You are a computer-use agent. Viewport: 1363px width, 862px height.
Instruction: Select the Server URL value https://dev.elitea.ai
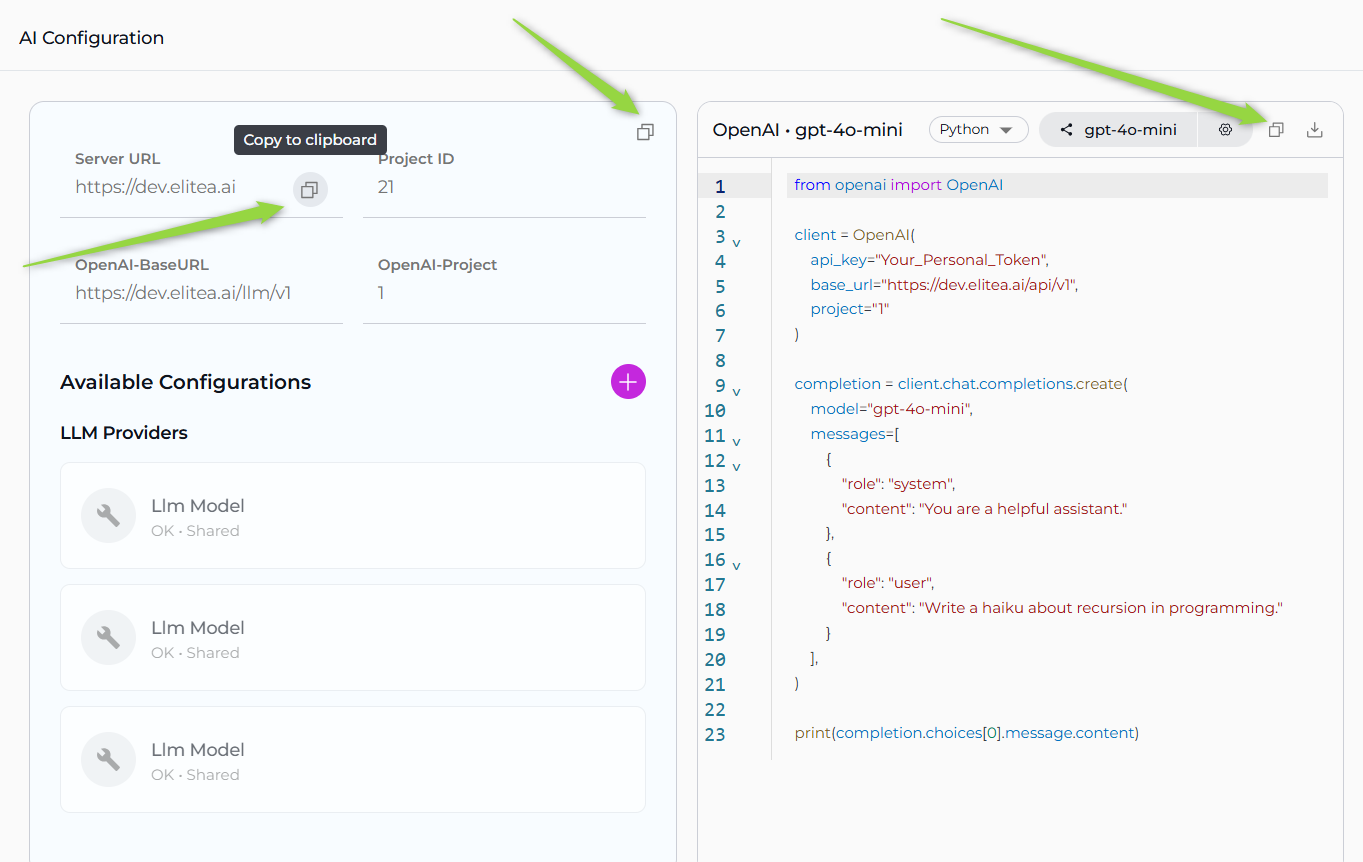coord(155,186)
